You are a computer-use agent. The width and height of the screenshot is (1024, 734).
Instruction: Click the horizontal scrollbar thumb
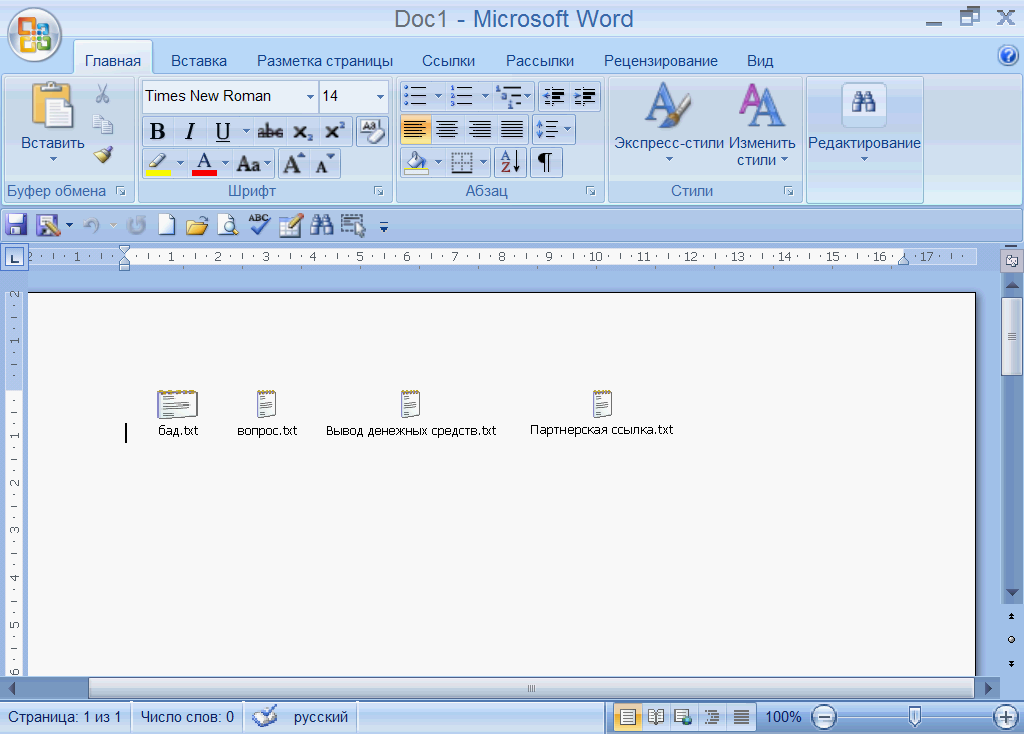pos(531,688)
